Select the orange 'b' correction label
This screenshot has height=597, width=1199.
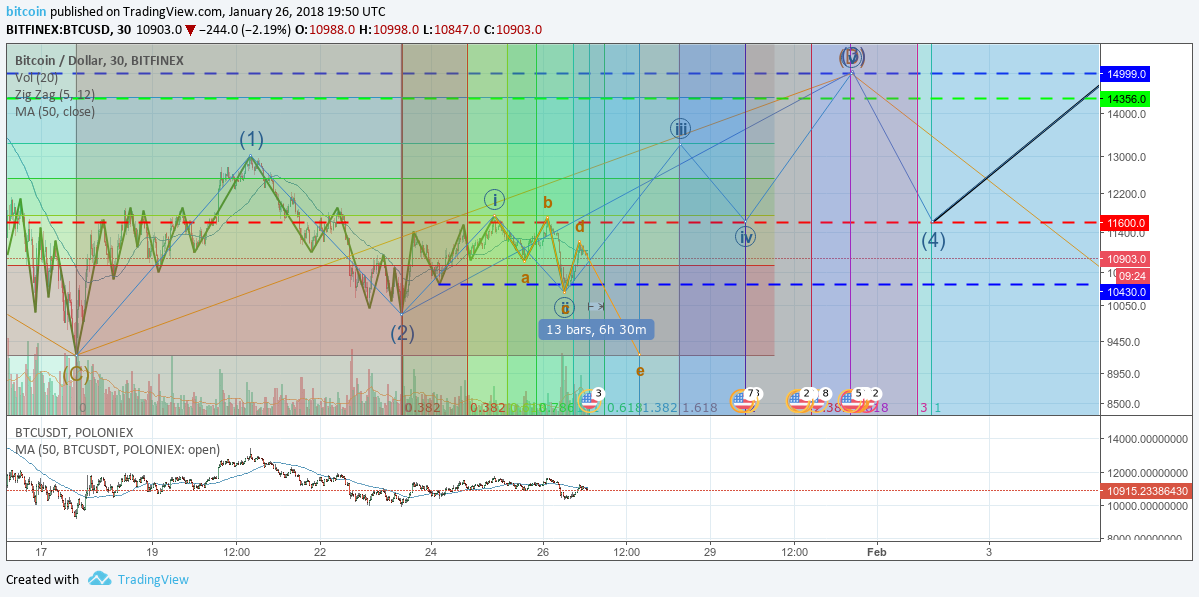548,203
